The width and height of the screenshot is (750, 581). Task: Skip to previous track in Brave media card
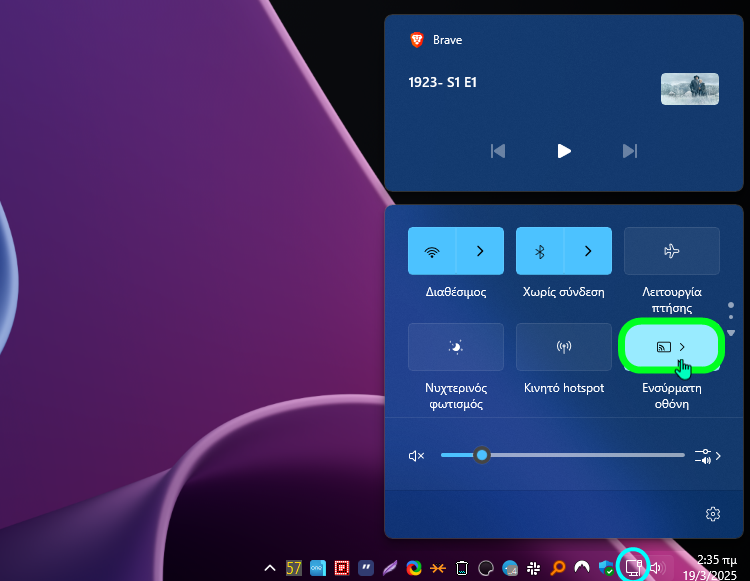[498, 151]
